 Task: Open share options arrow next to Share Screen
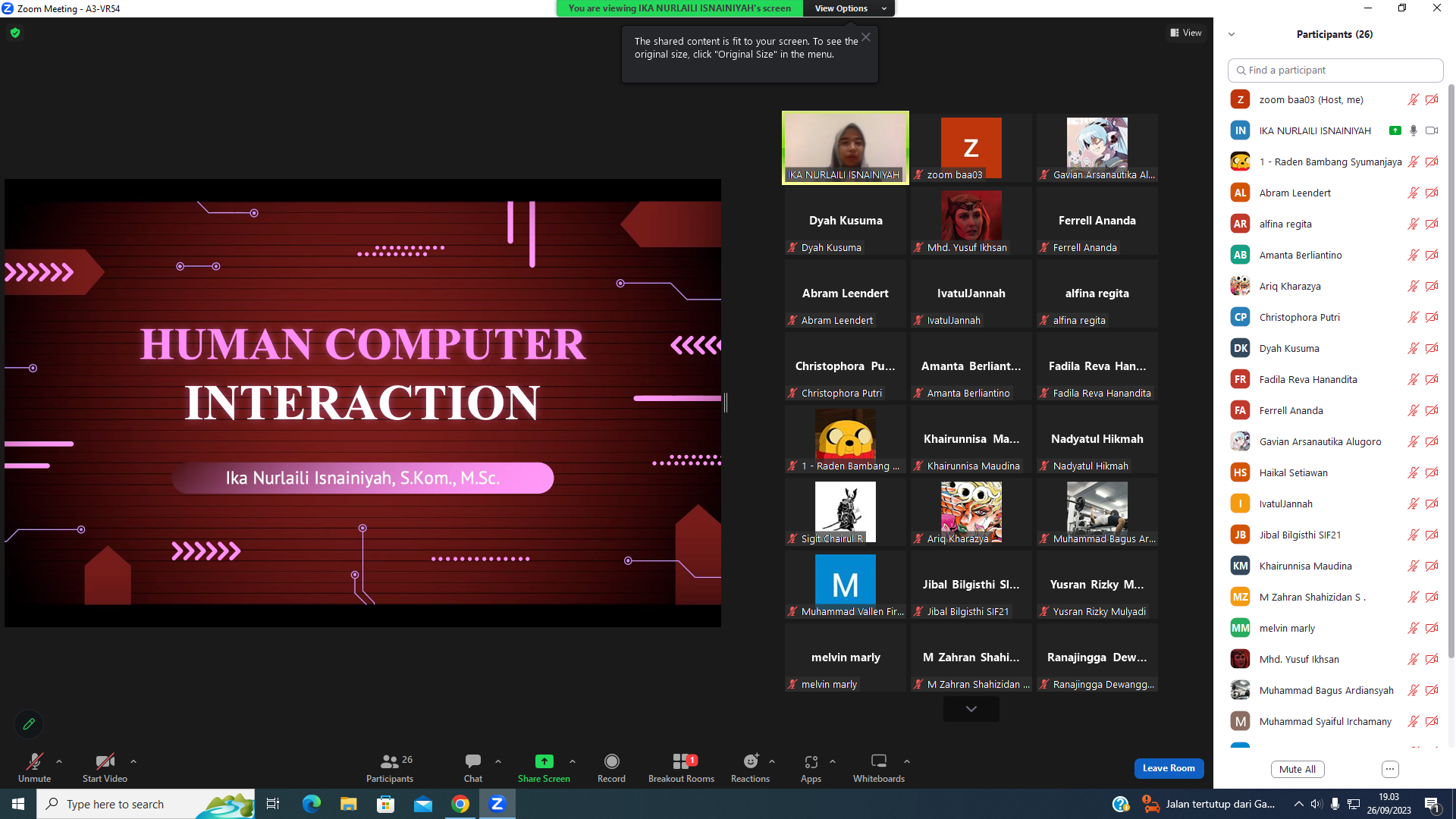(x=573, y=761)
